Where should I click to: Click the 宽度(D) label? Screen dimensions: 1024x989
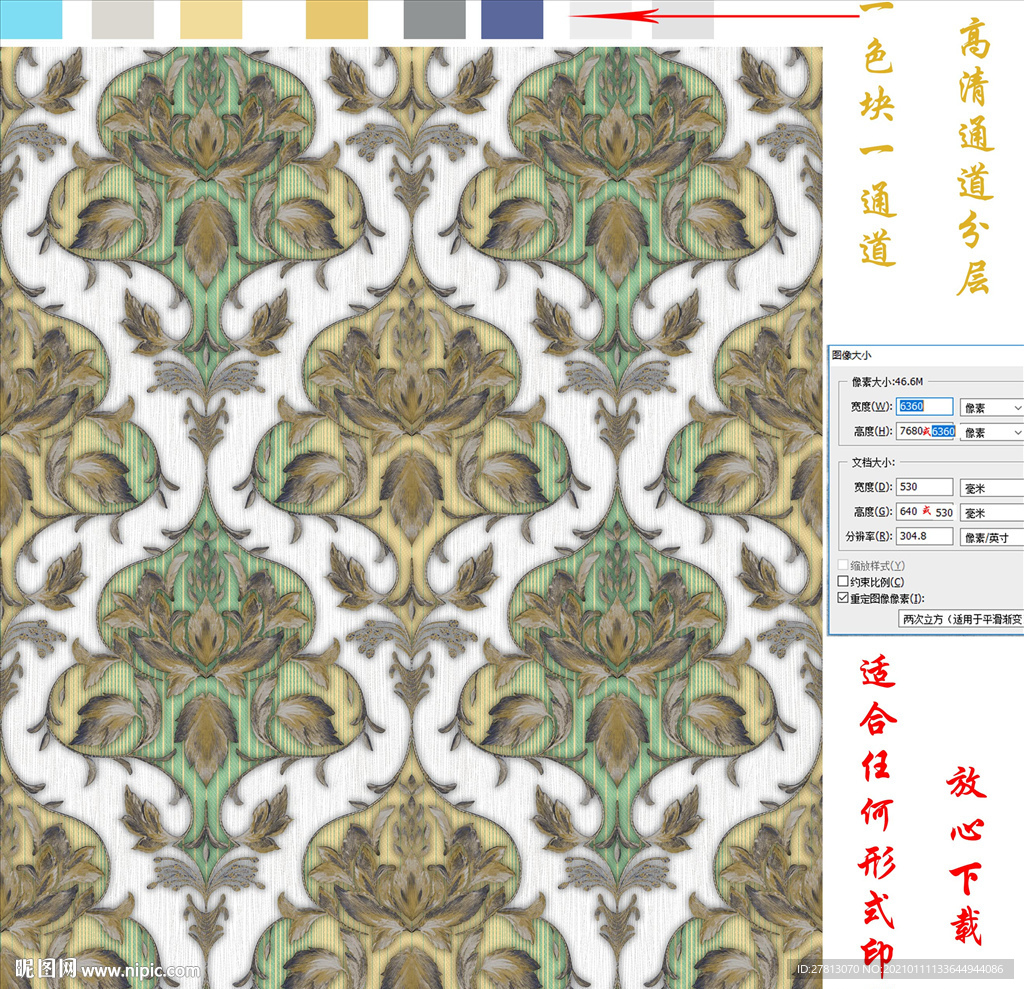872,487
